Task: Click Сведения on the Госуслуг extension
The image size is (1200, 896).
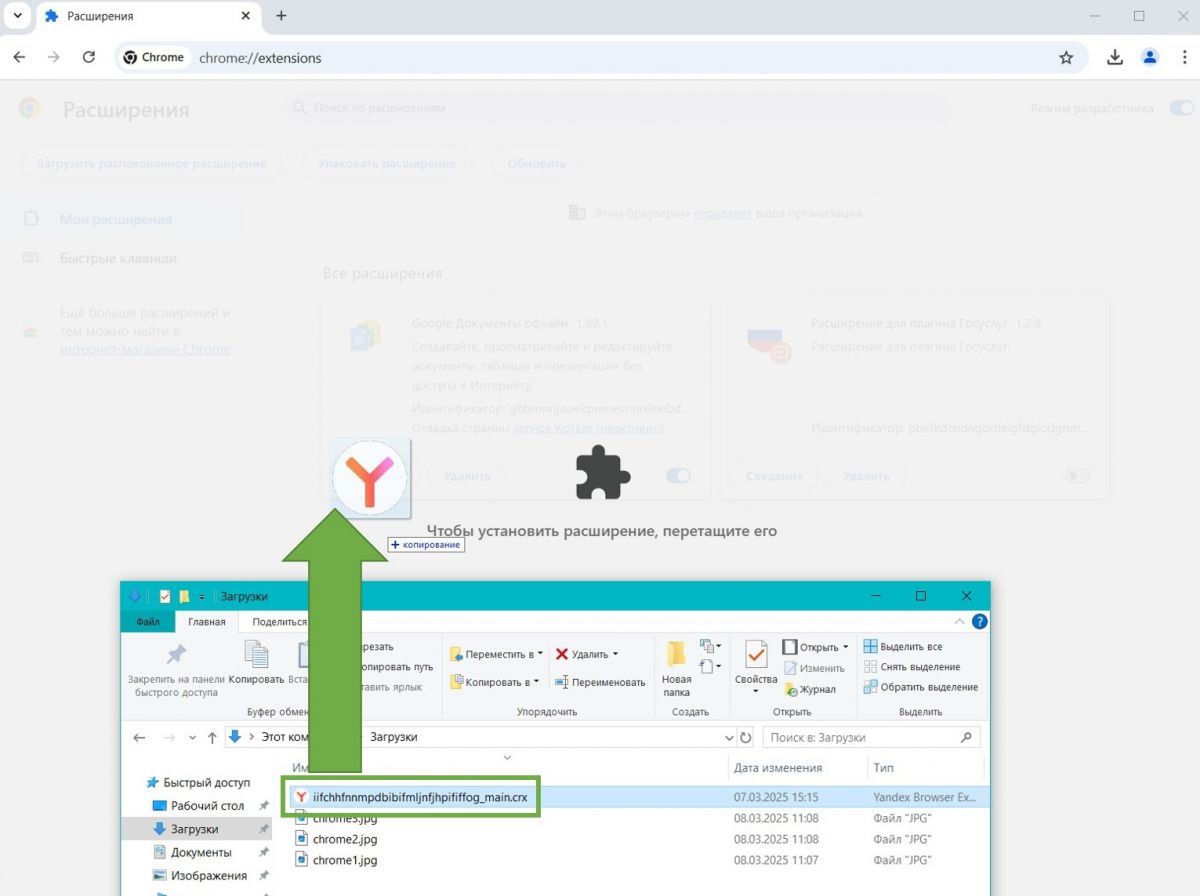Action: click(774, 476)
